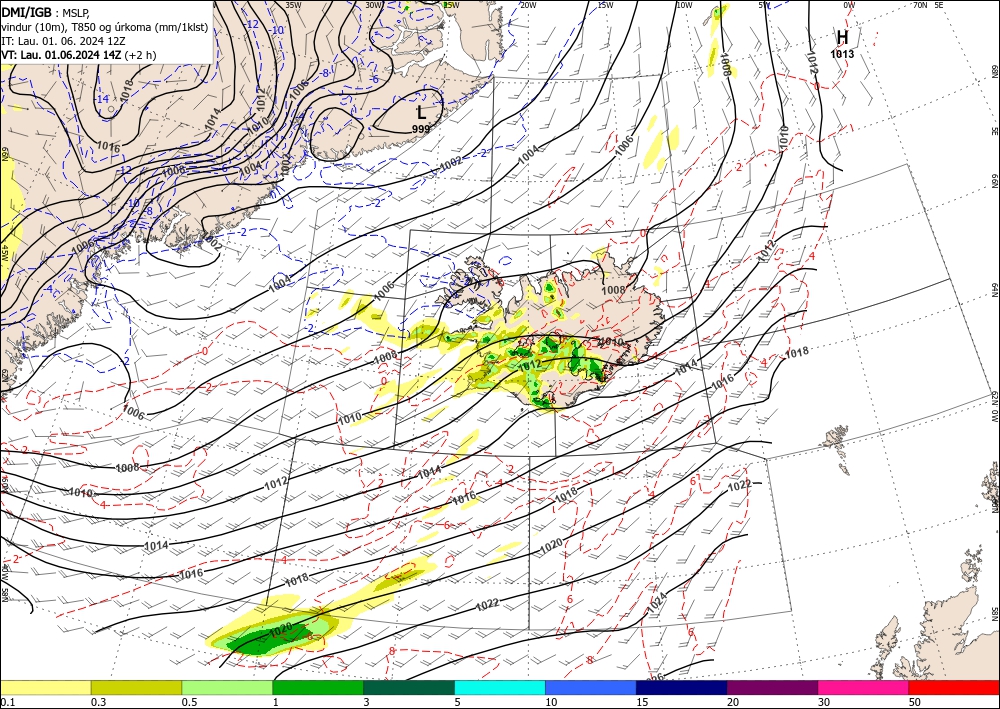Click the light green 0.5–1 legend band

(x=227, y=687)
